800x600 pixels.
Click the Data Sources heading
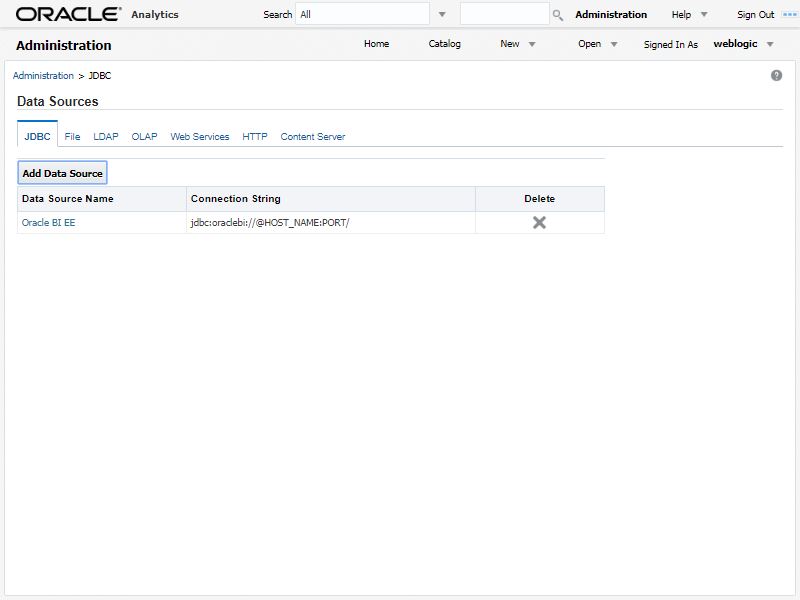pyautogui.click(x=58, y=102)
